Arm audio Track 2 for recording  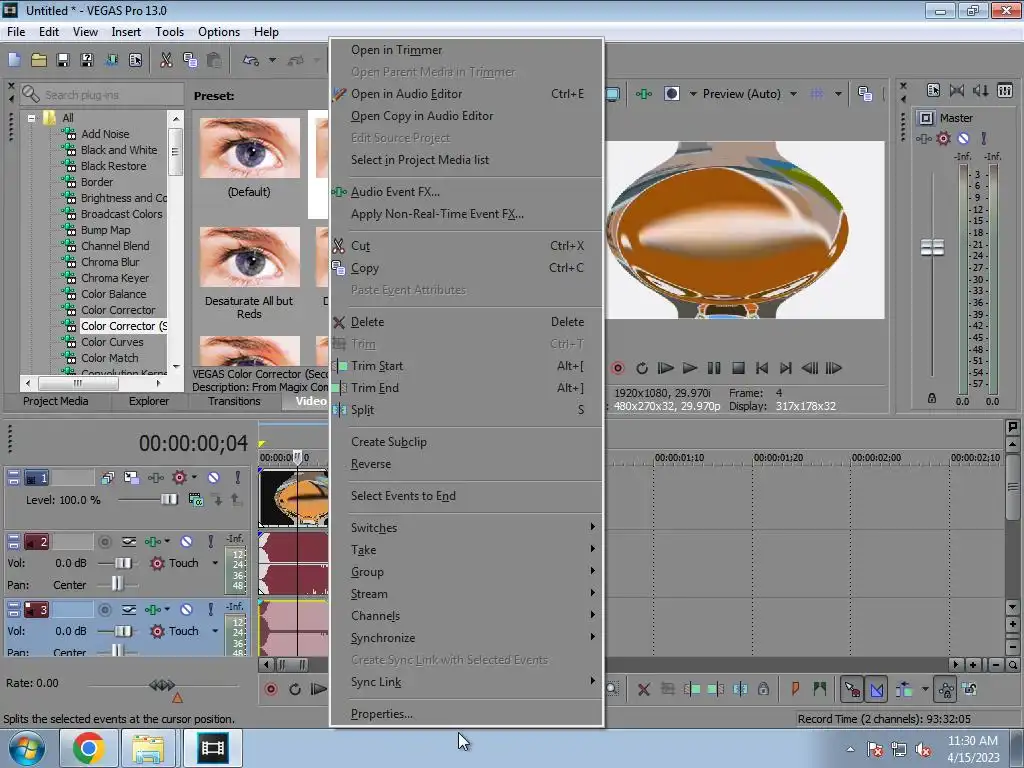pos(104,541)
